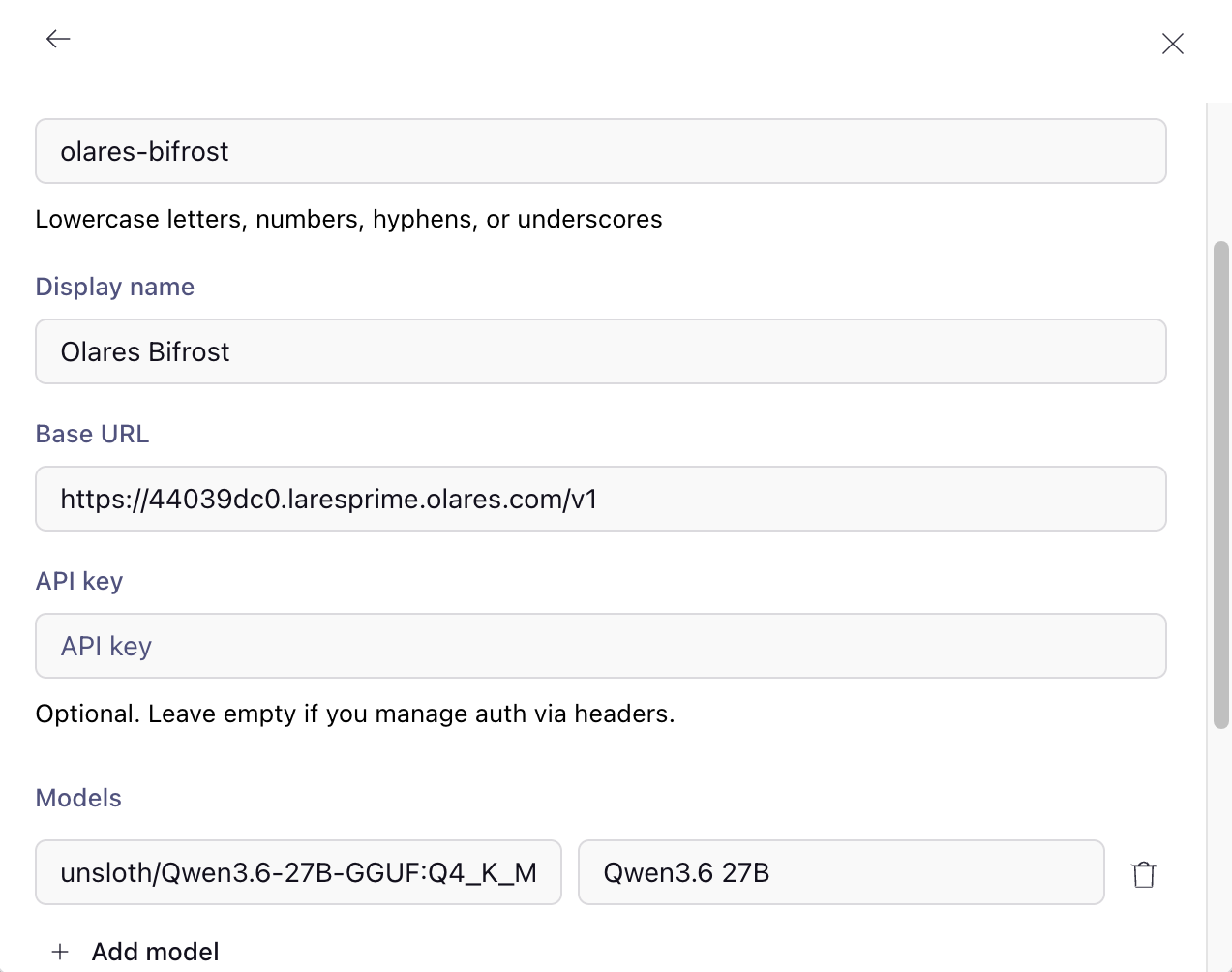Edit the Qwen3.6 27B model name field

click(841, 872)
